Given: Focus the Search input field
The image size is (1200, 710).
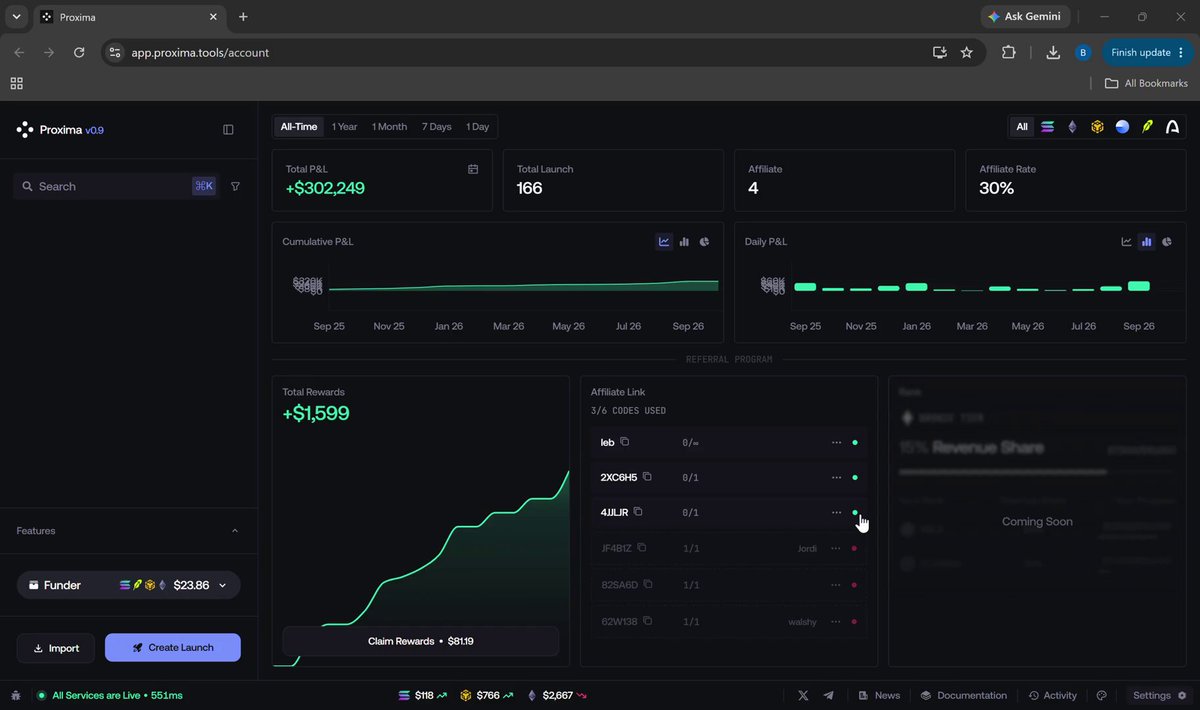Looking at the screenshot, I should click(116, 186).
